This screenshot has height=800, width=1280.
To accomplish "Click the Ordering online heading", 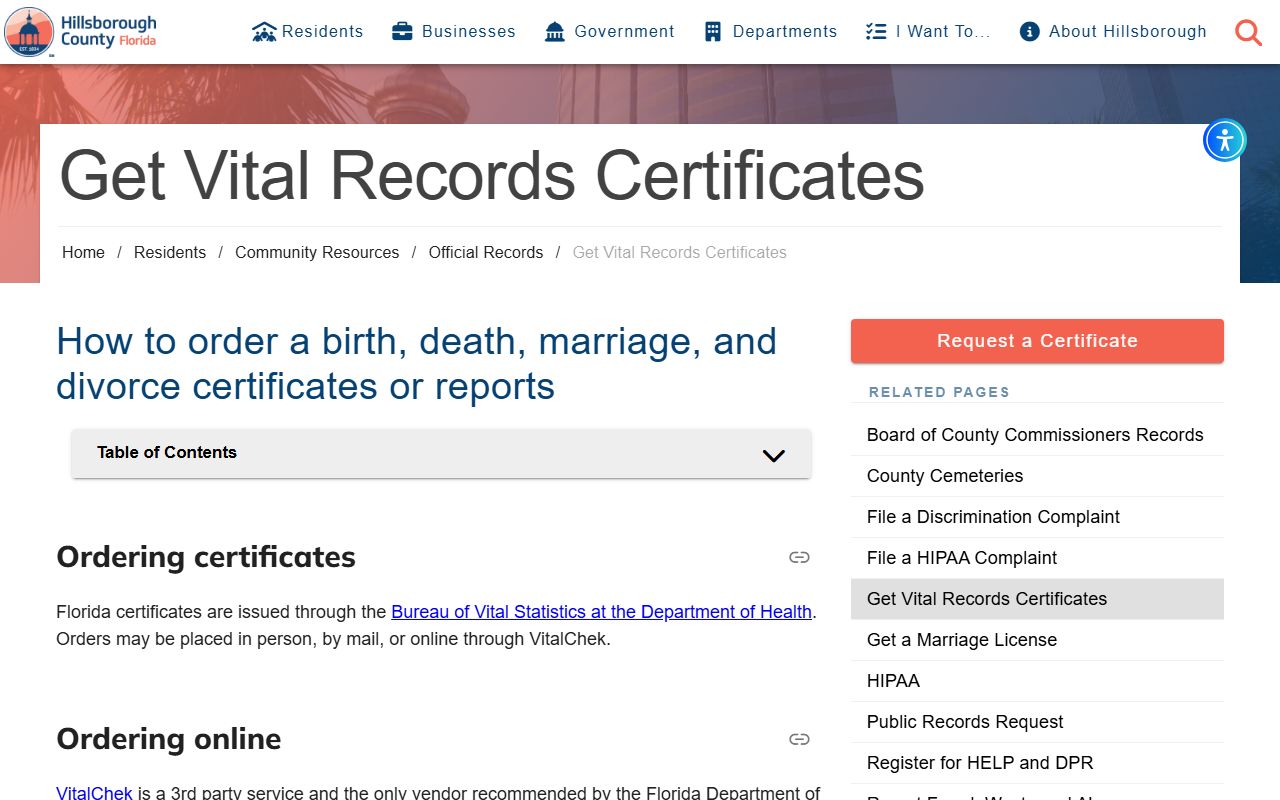I will (169, 739).
